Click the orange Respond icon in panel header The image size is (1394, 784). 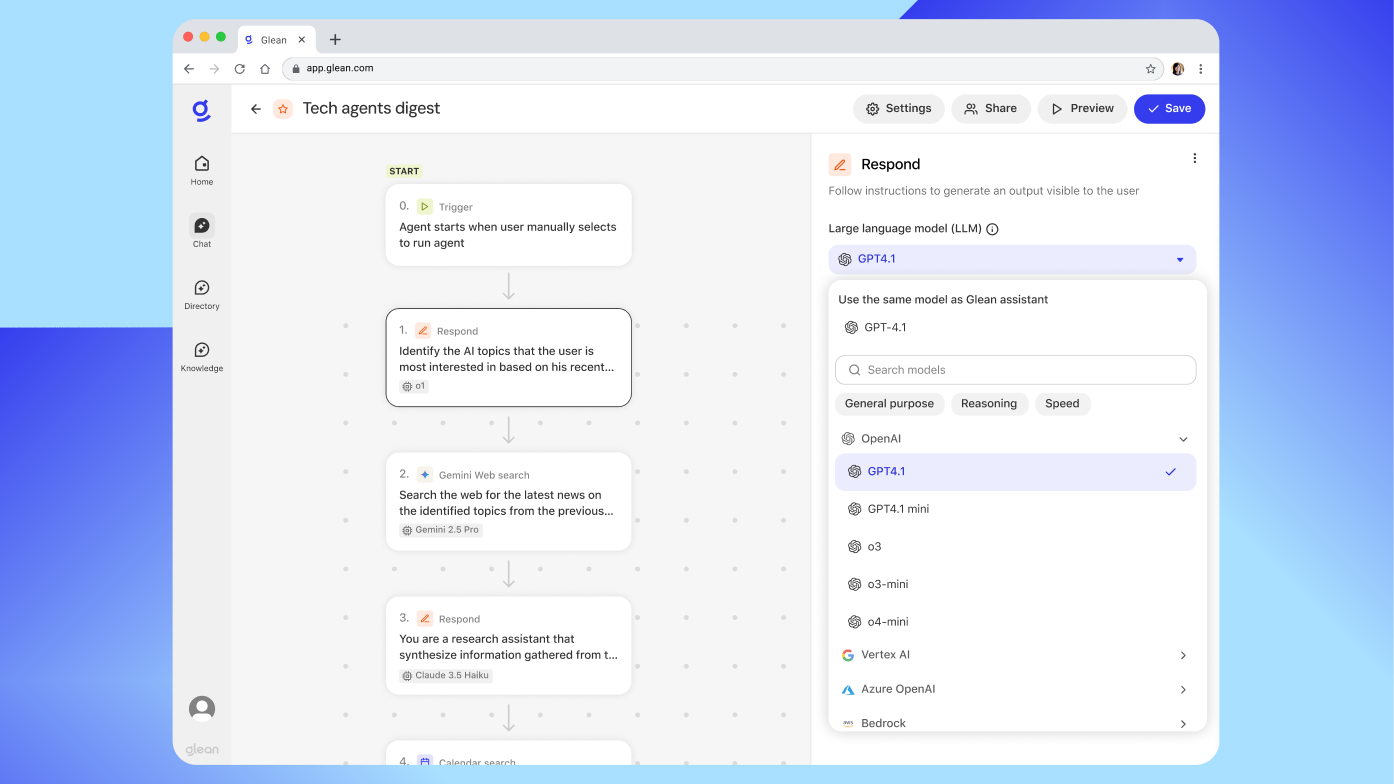[x=840, y=164]
